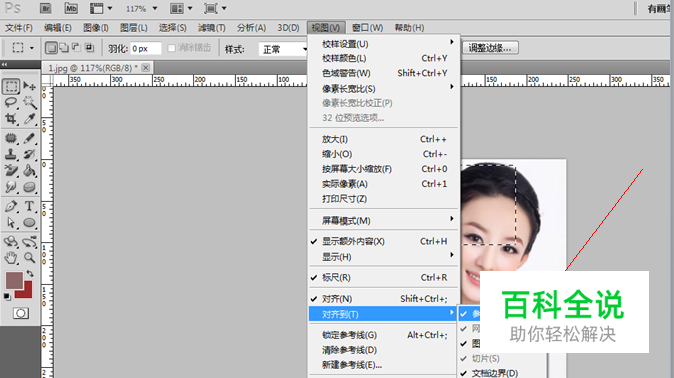The image size is (674, 378).
Task: Choose 新建参考线(E)... new guide
Action: point(384,365)
